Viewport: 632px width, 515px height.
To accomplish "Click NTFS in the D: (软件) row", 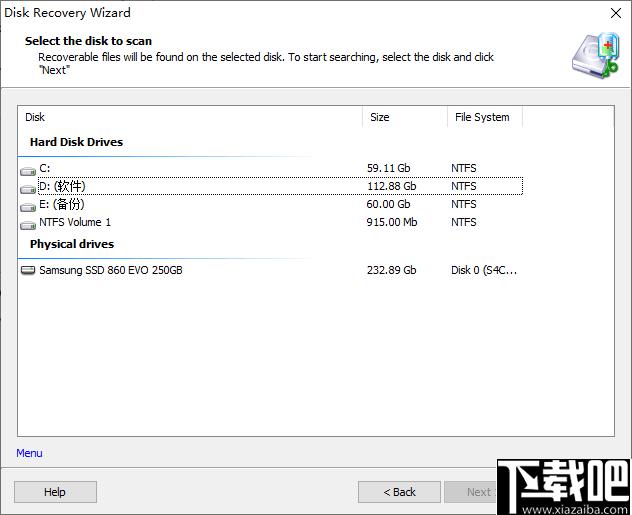I will [464, 186].
